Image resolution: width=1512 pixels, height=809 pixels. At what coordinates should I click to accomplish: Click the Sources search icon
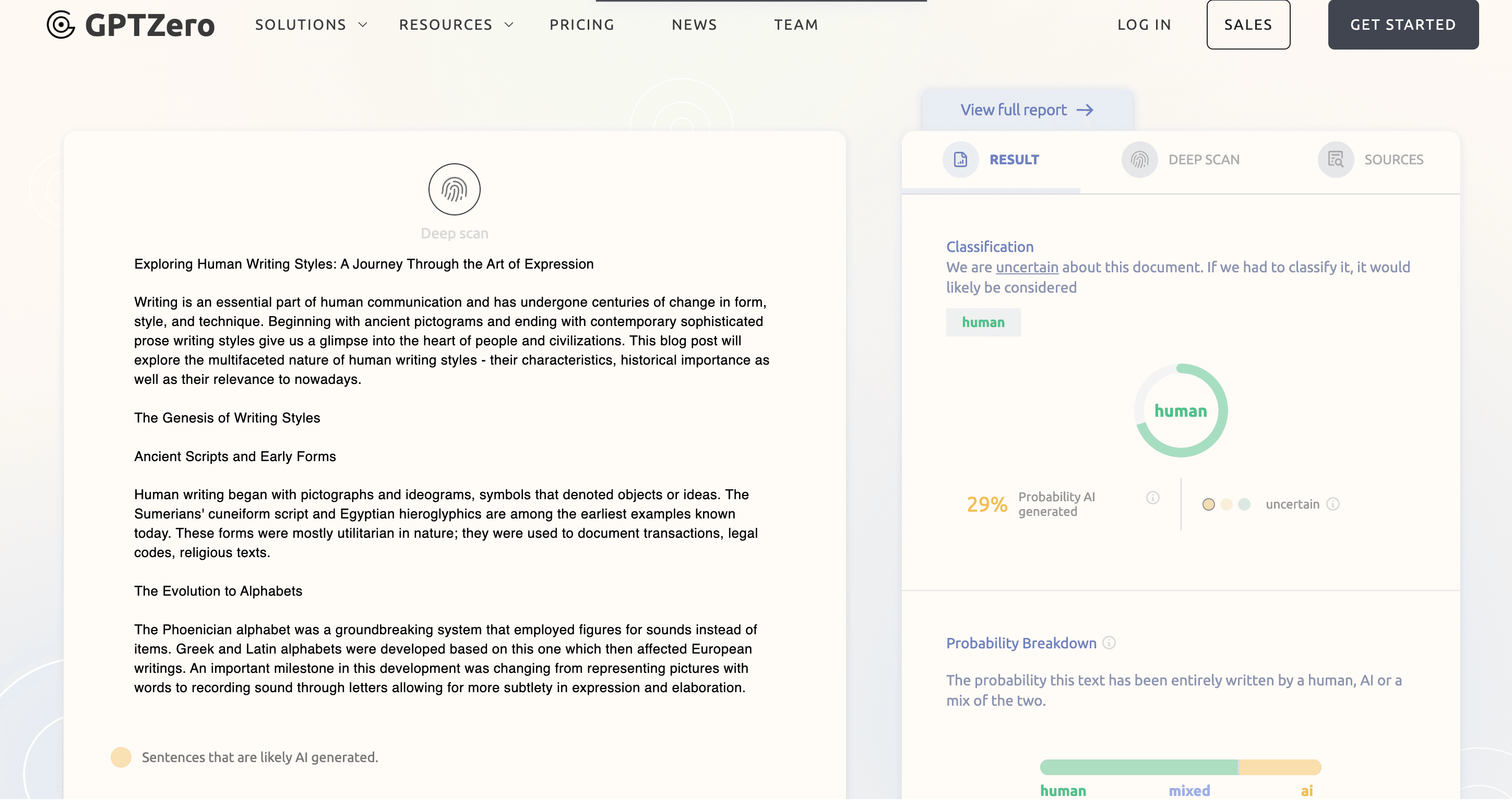pos(1335,159)
